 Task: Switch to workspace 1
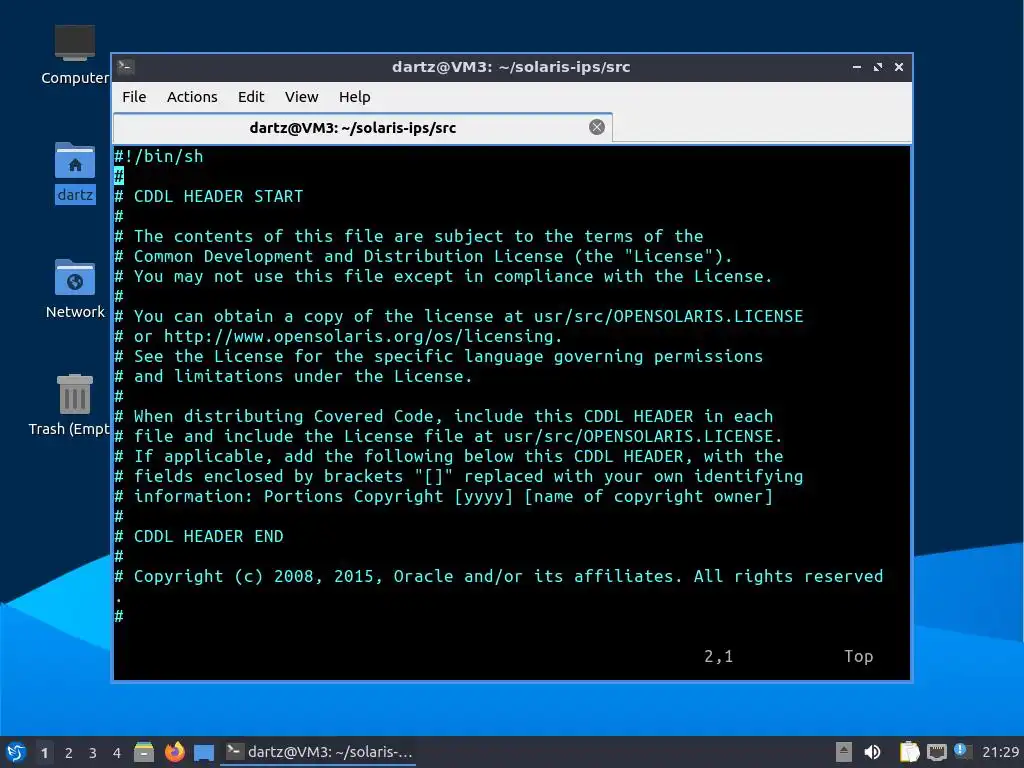pos(44,752)
